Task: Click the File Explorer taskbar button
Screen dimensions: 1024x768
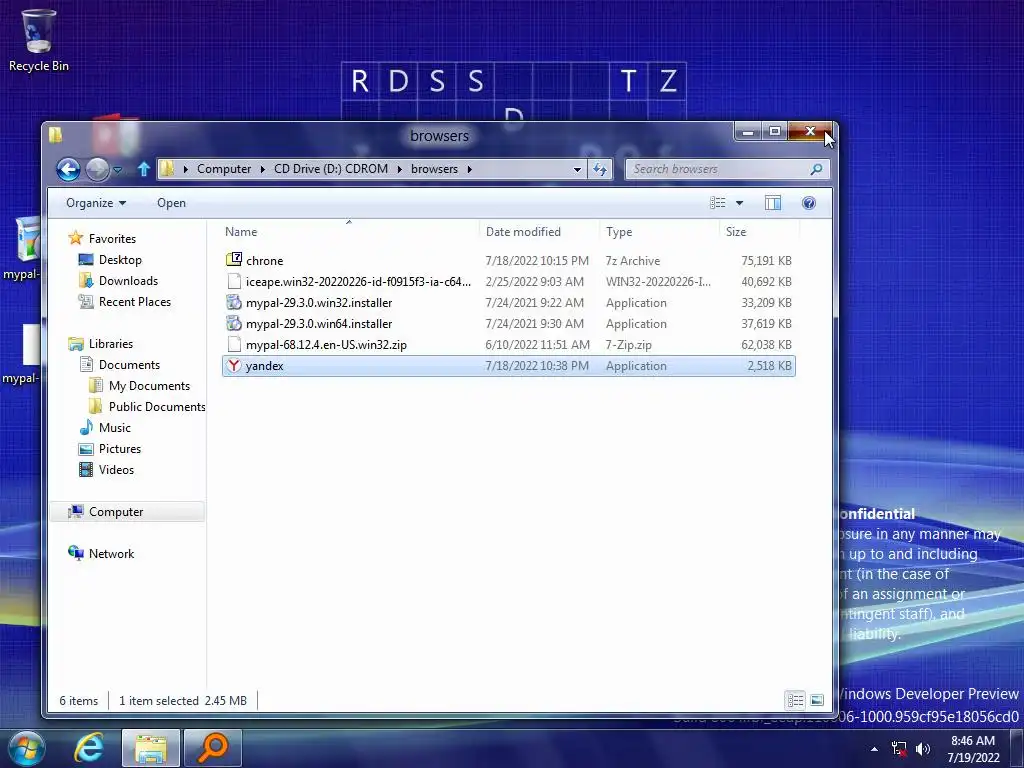Action: [x=151, y=748]
